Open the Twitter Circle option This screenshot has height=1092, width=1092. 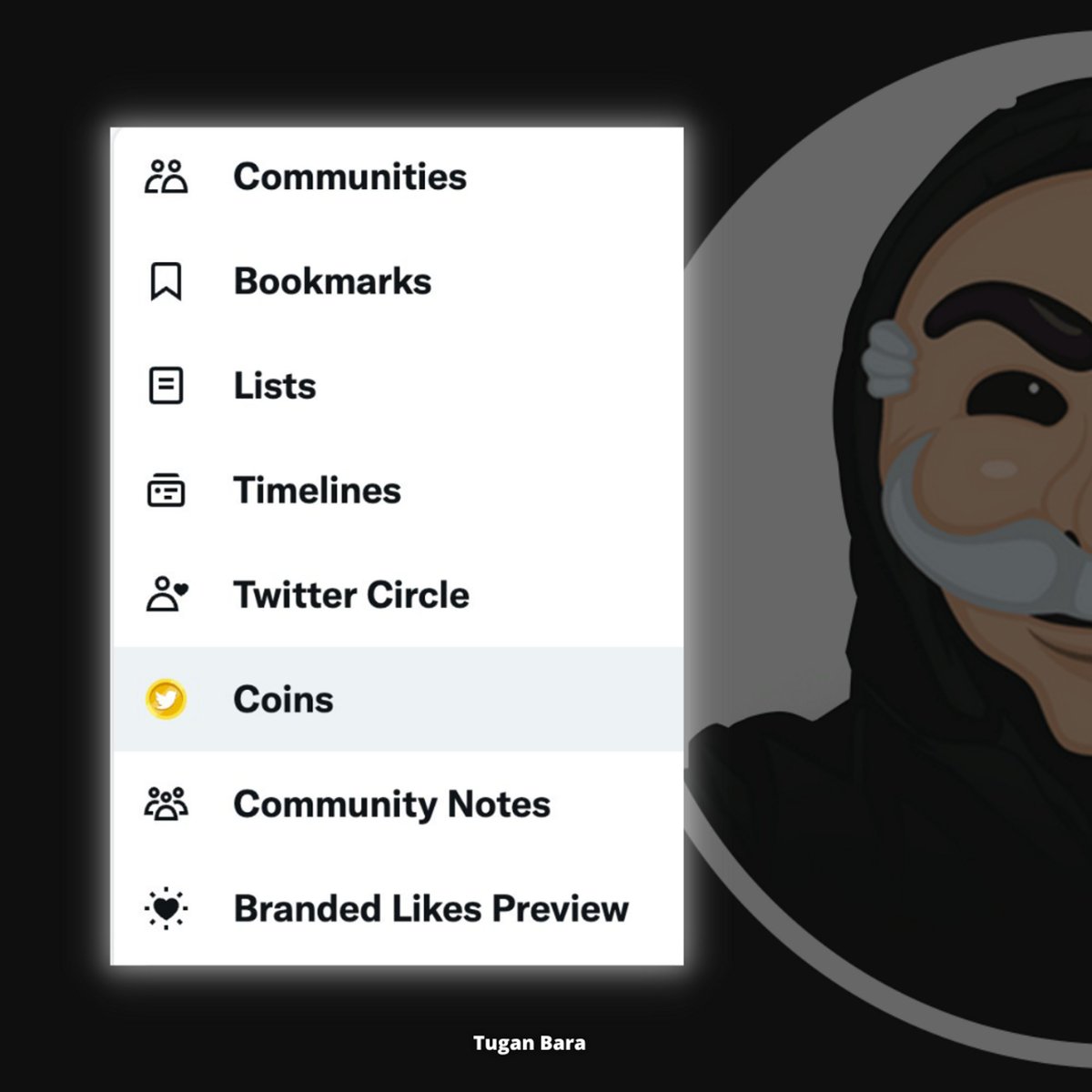[x=397, y=595]
